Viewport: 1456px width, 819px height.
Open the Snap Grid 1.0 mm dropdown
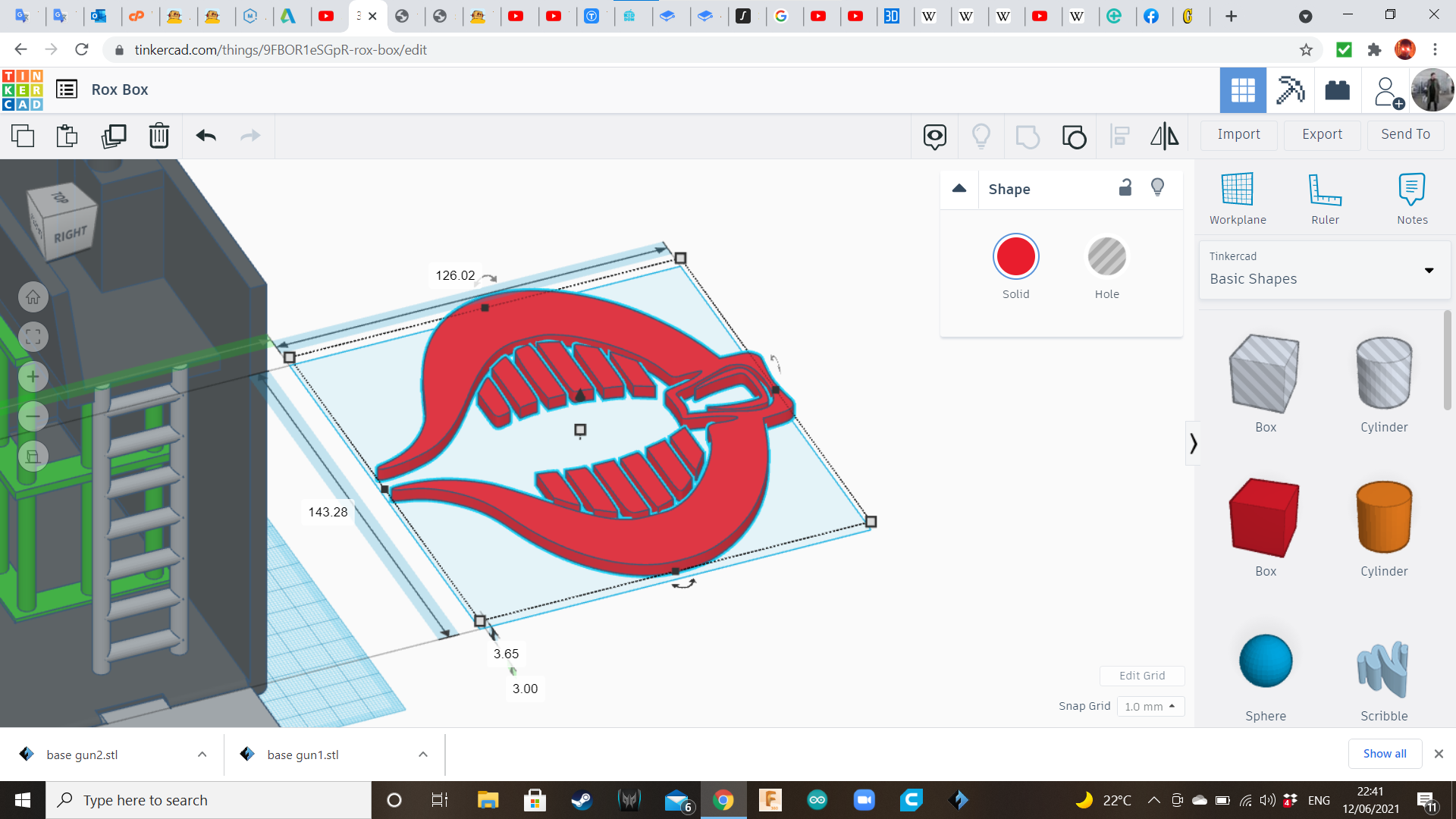click(x=1150, y=706)
